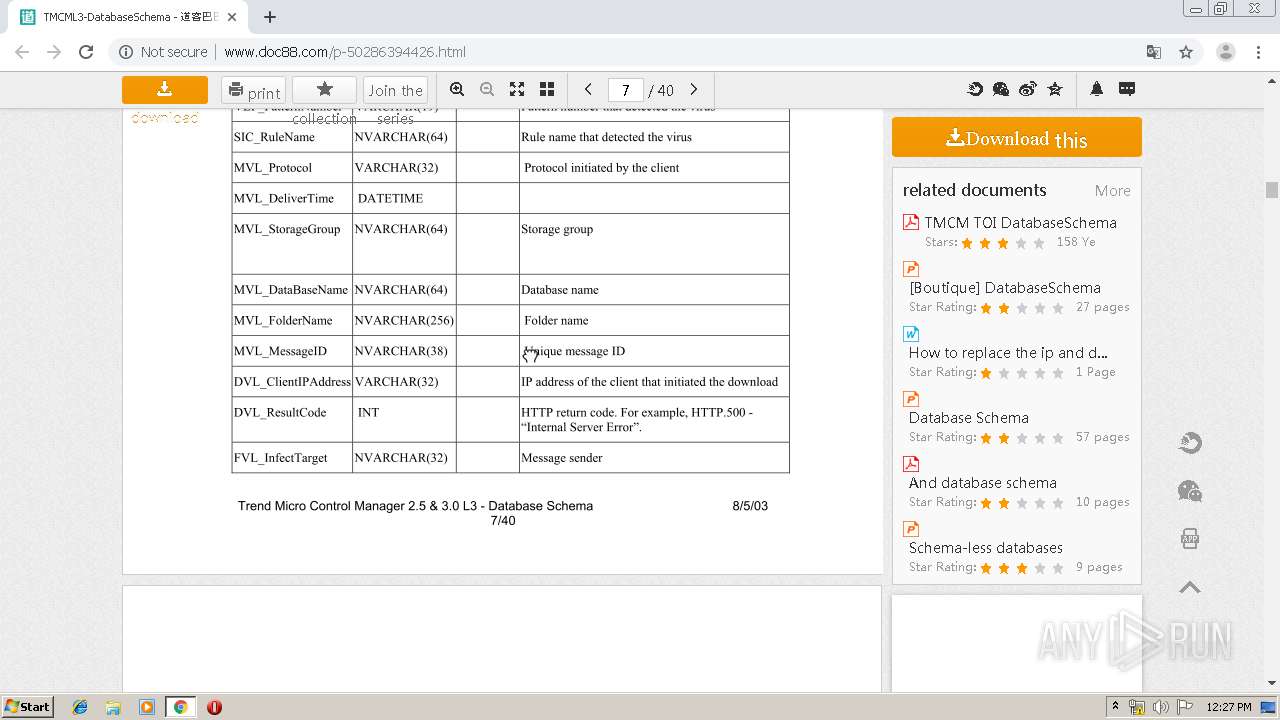Toggle fullscreen view icon
Viewport: 1280px width, 720px height.
pyautogui.click(x=517, y=89)
